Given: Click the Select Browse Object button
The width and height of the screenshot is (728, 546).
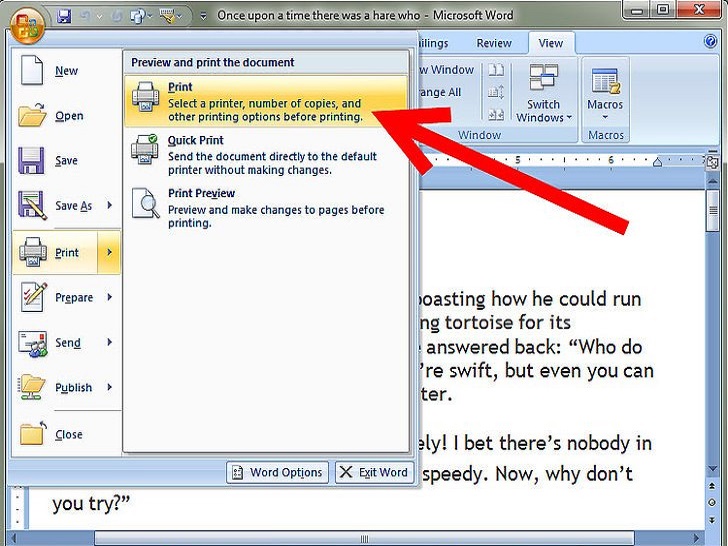Looking at the screenshot, I should tap(712, 503).
